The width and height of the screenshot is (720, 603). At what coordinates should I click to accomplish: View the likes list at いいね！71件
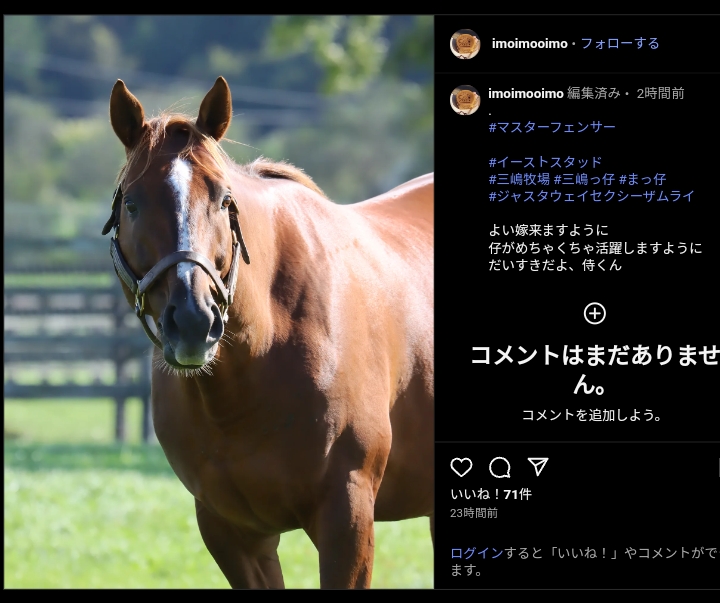[x=491, y=494]
